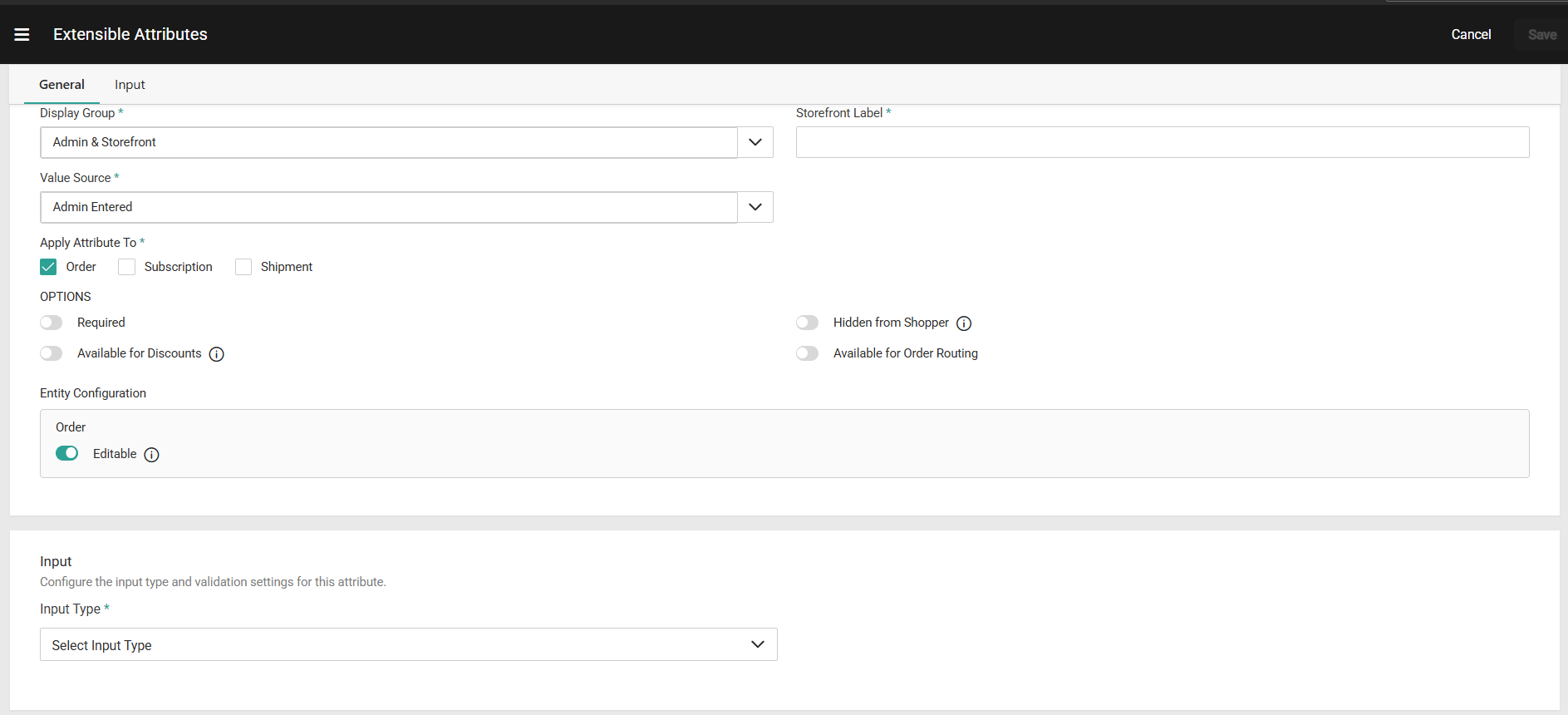
Task: Click the Save button
Action: point(1541,34)
